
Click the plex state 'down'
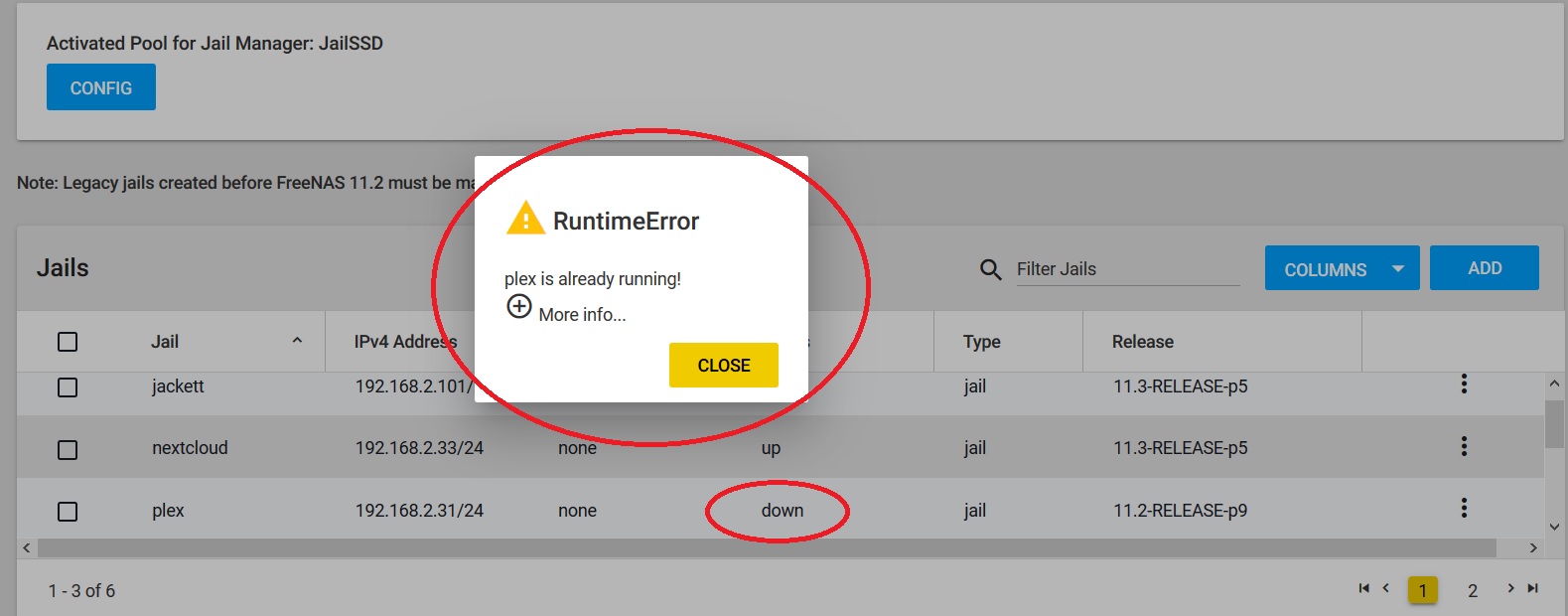(x=783, y=511)
